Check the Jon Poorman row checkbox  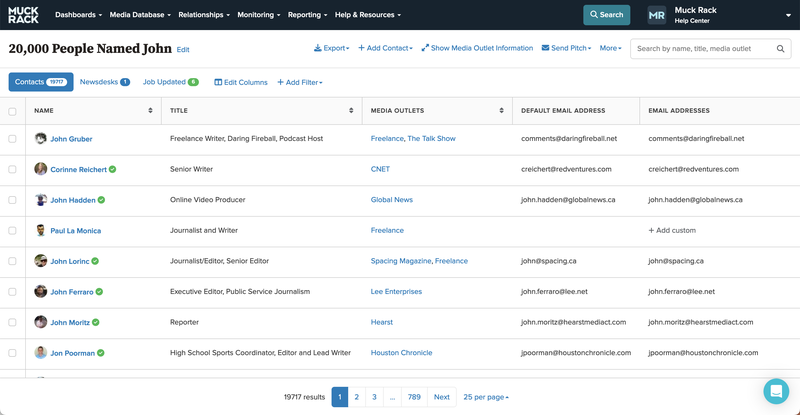pyautogui.click(x=12, y=353)
